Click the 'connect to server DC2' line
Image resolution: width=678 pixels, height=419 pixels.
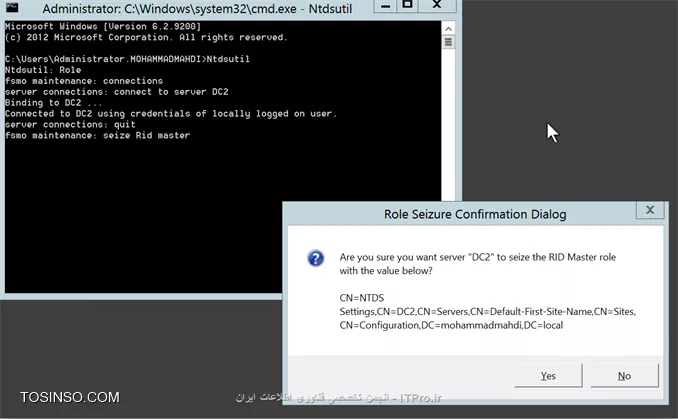[x=116, y=92]
